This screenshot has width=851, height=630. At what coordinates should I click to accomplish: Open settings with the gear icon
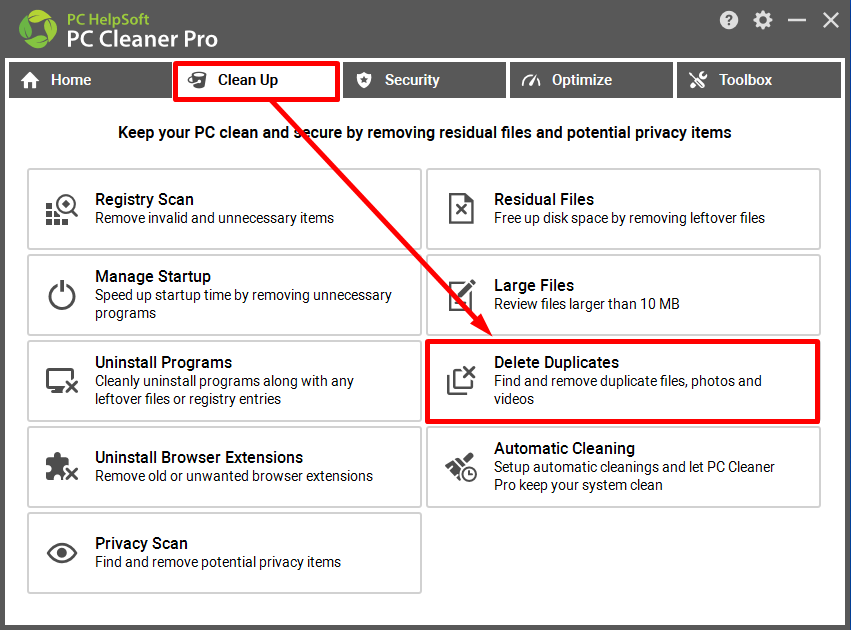click(x=763, y=20)
